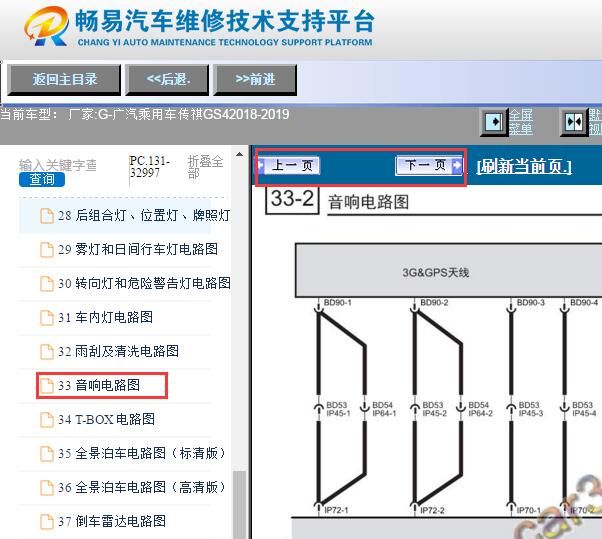Click document icon beside item 35
602x539 pixels.
coord(47,453)
